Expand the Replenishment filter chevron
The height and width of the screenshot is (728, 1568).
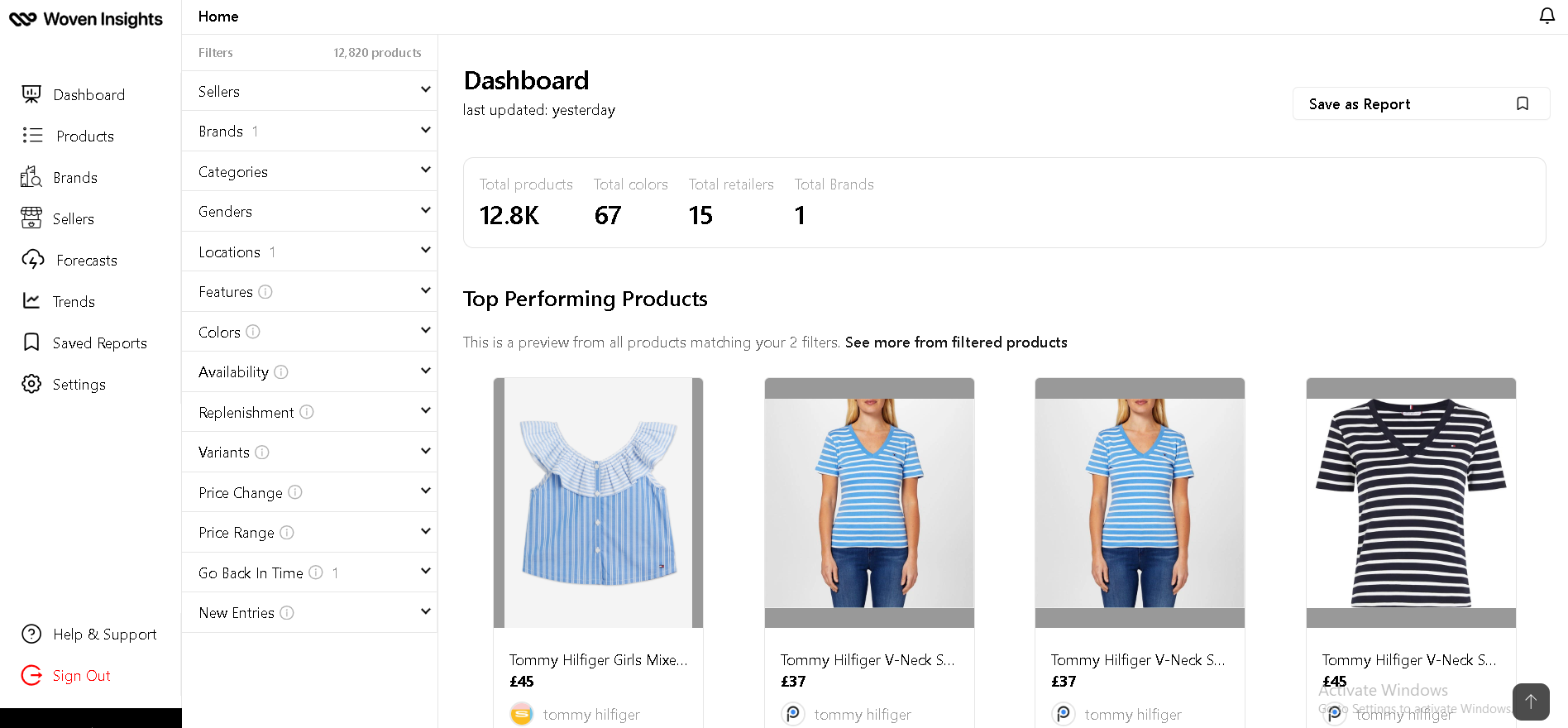426,411
